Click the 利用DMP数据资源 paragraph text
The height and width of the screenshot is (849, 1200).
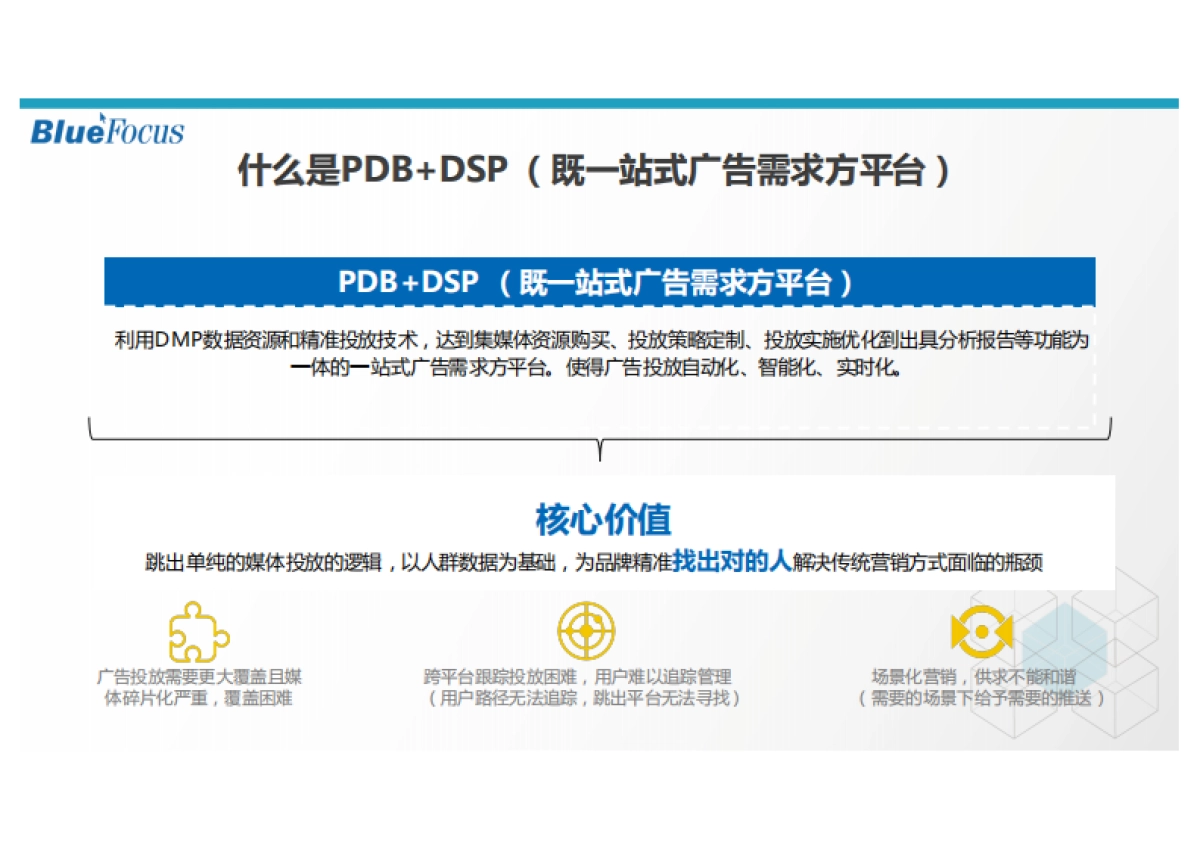coord(600,355)
